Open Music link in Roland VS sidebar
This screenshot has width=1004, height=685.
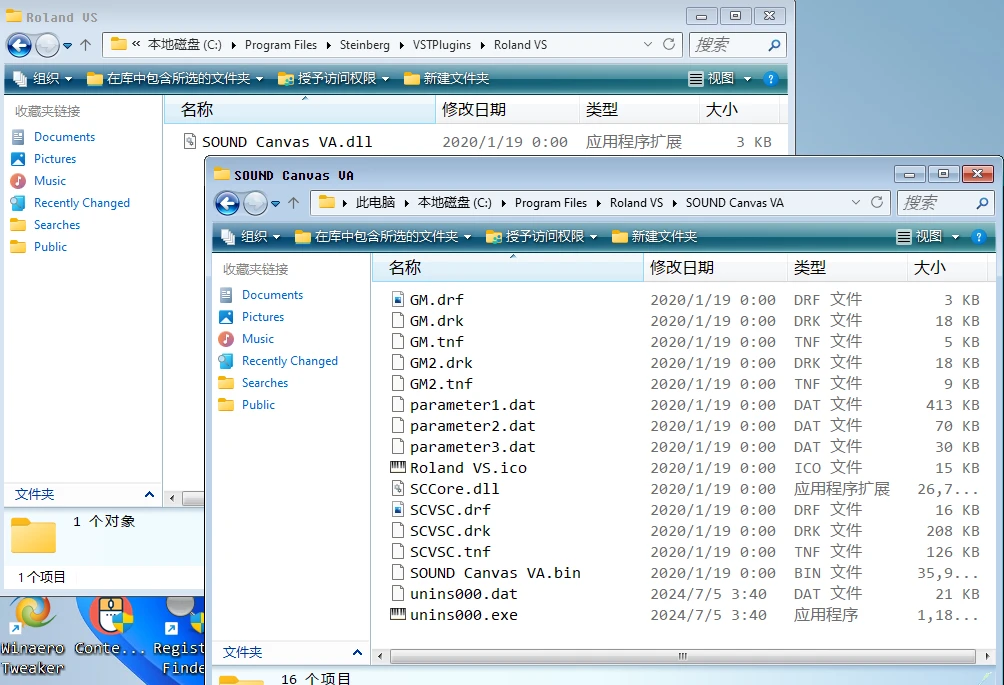click(x=49, y=181)
